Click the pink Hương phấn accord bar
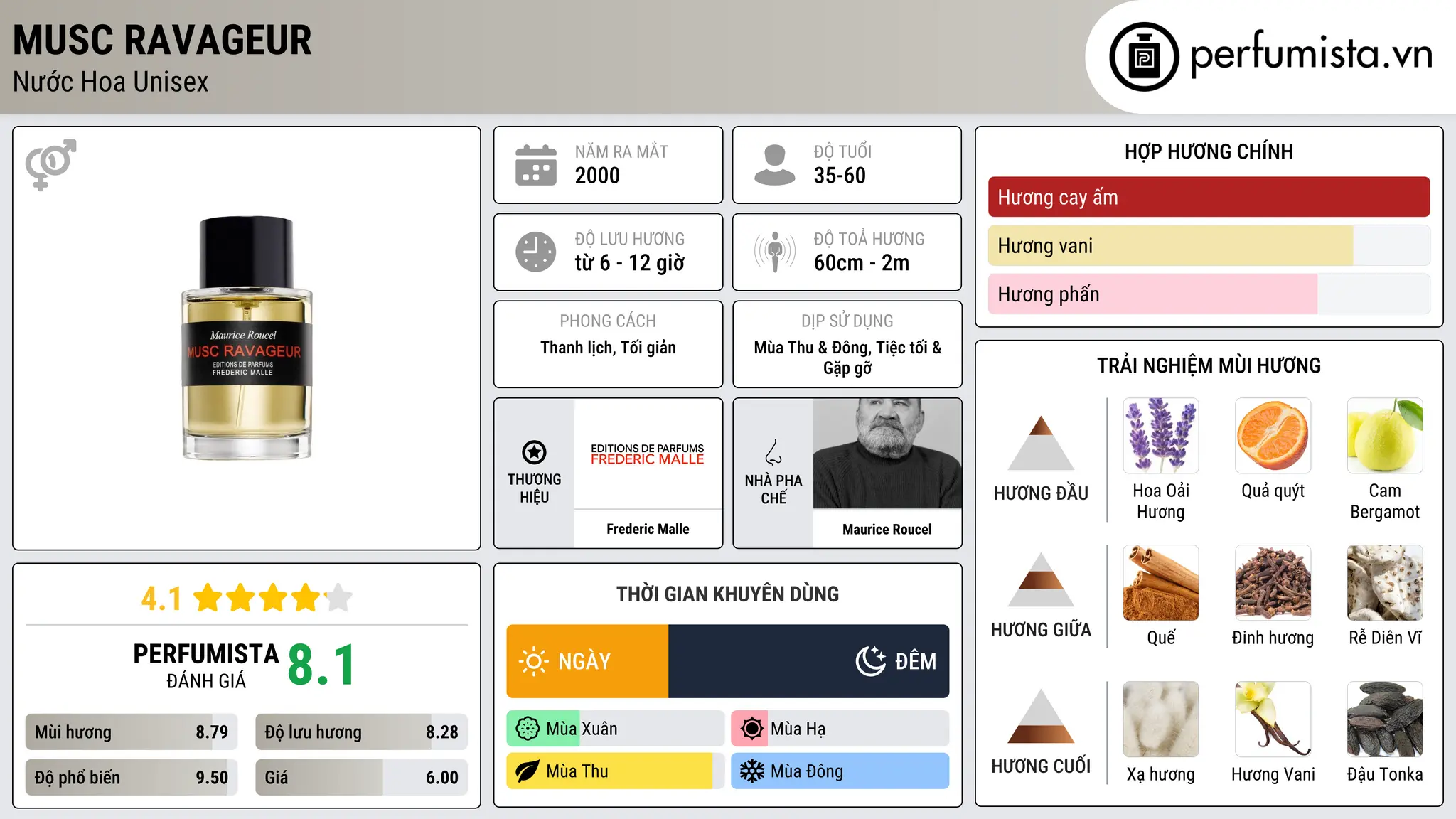The image size is (1456, 819). (x=1209, y=294)
